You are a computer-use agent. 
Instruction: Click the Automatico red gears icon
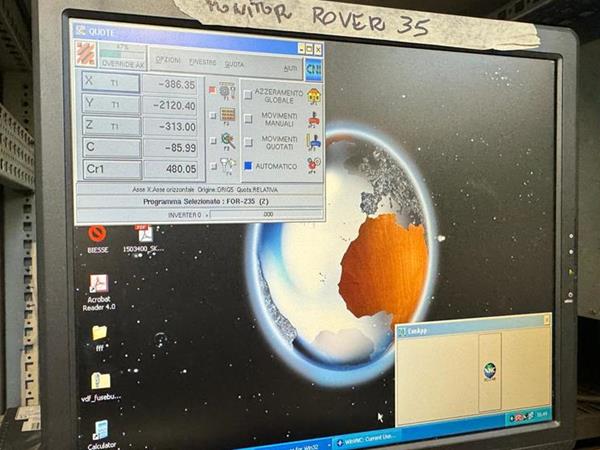pos(314,166)
